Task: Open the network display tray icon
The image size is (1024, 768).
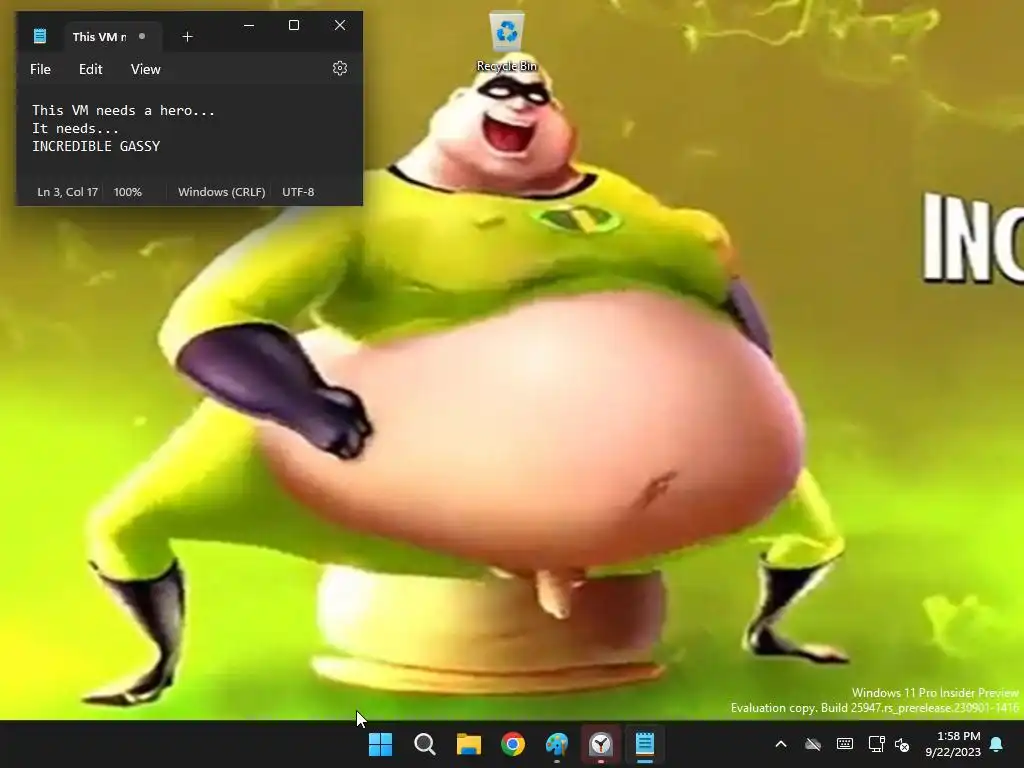Action: (x=876, y=744)
